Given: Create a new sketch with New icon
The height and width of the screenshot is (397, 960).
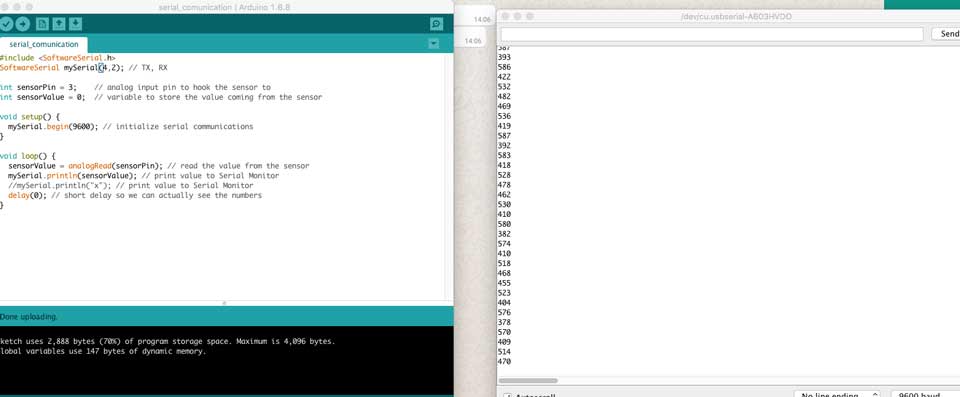Looking at the screenshot, I should pos(42,24).
